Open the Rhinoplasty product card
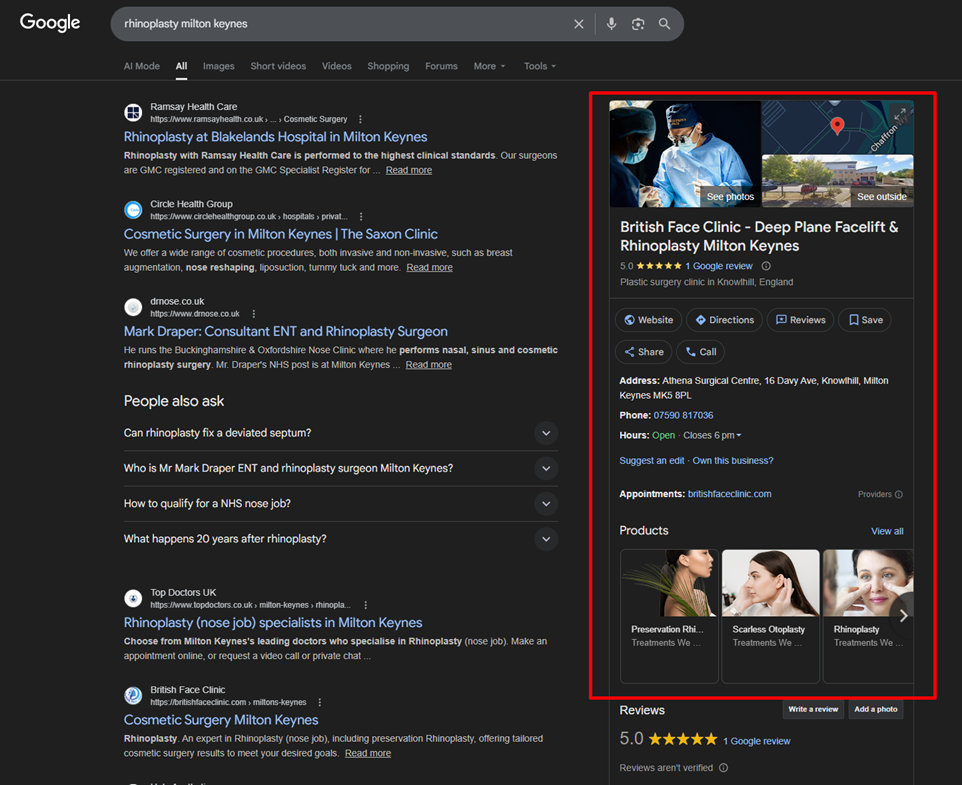This screenshot has width=962, height=785. click(868, 616)
